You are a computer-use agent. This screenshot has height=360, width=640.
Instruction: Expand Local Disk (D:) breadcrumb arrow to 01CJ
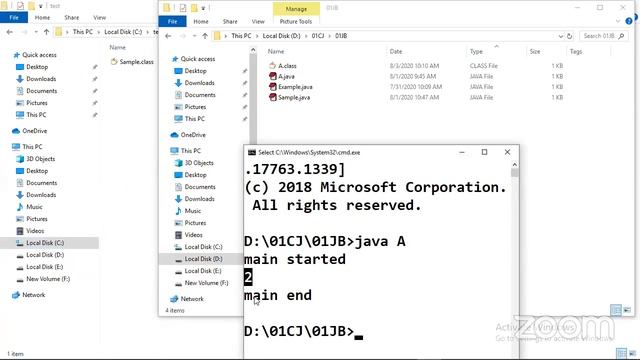[x=306, y=36]
